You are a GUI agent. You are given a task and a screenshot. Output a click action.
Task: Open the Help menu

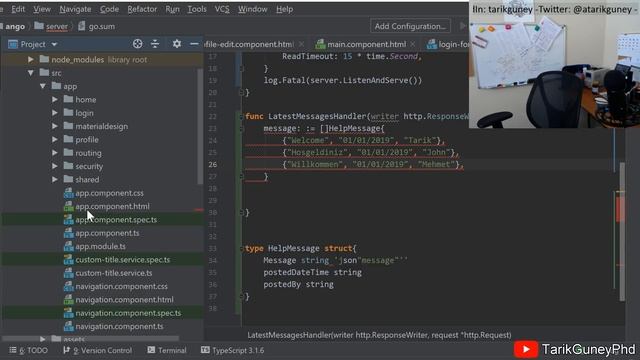coord(284,9)
